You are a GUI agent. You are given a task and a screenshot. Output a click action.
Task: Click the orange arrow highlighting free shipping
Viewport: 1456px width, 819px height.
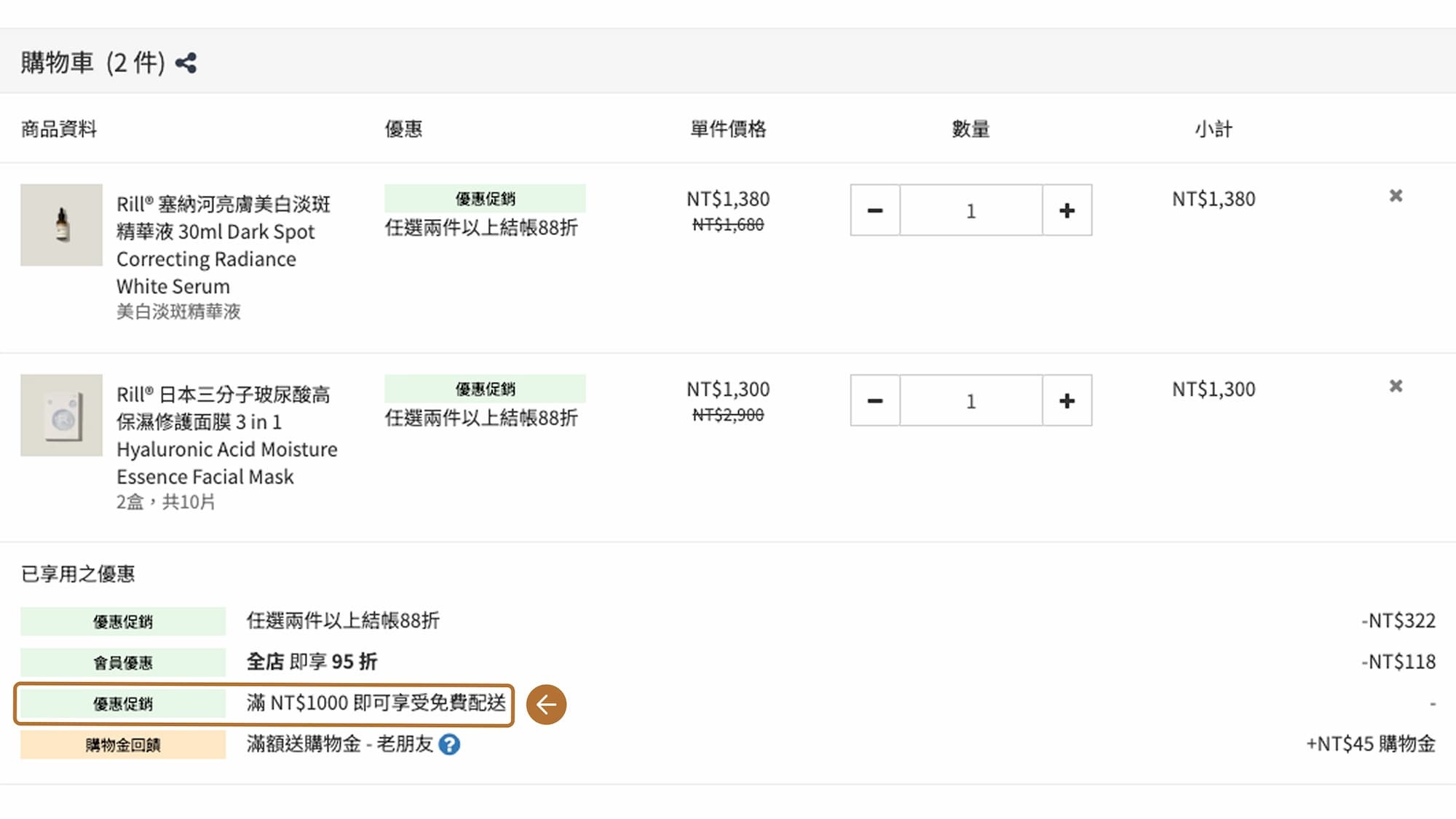[x=547, y=704]
